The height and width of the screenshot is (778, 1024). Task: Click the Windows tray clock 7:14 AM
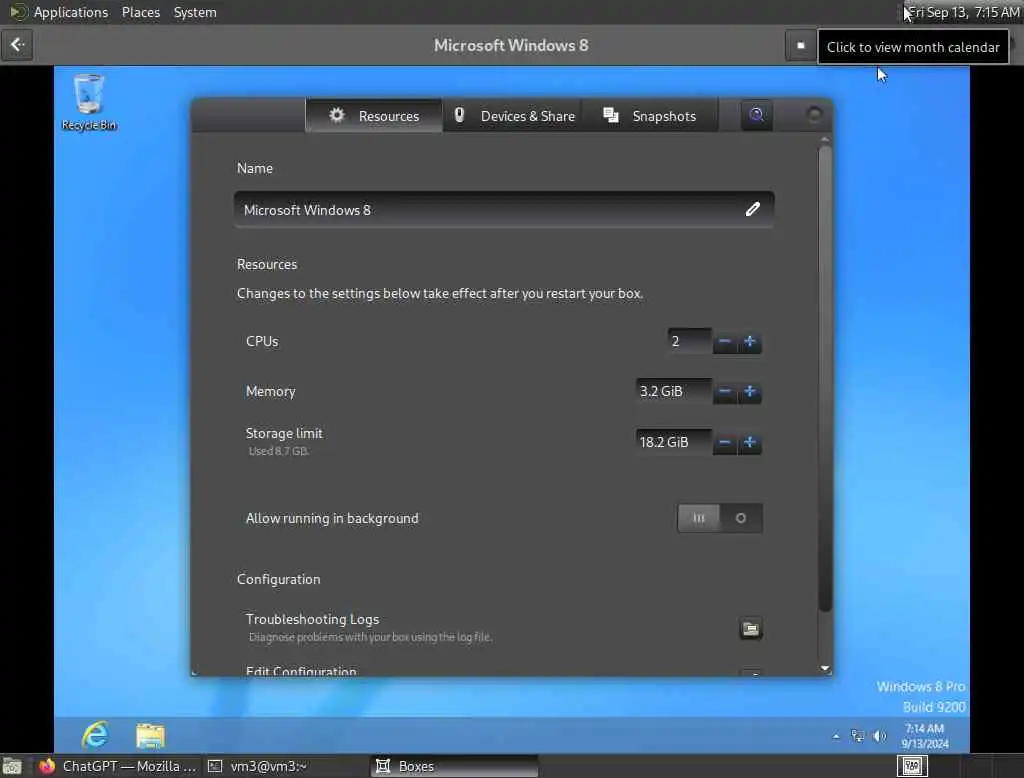point(924,736)
